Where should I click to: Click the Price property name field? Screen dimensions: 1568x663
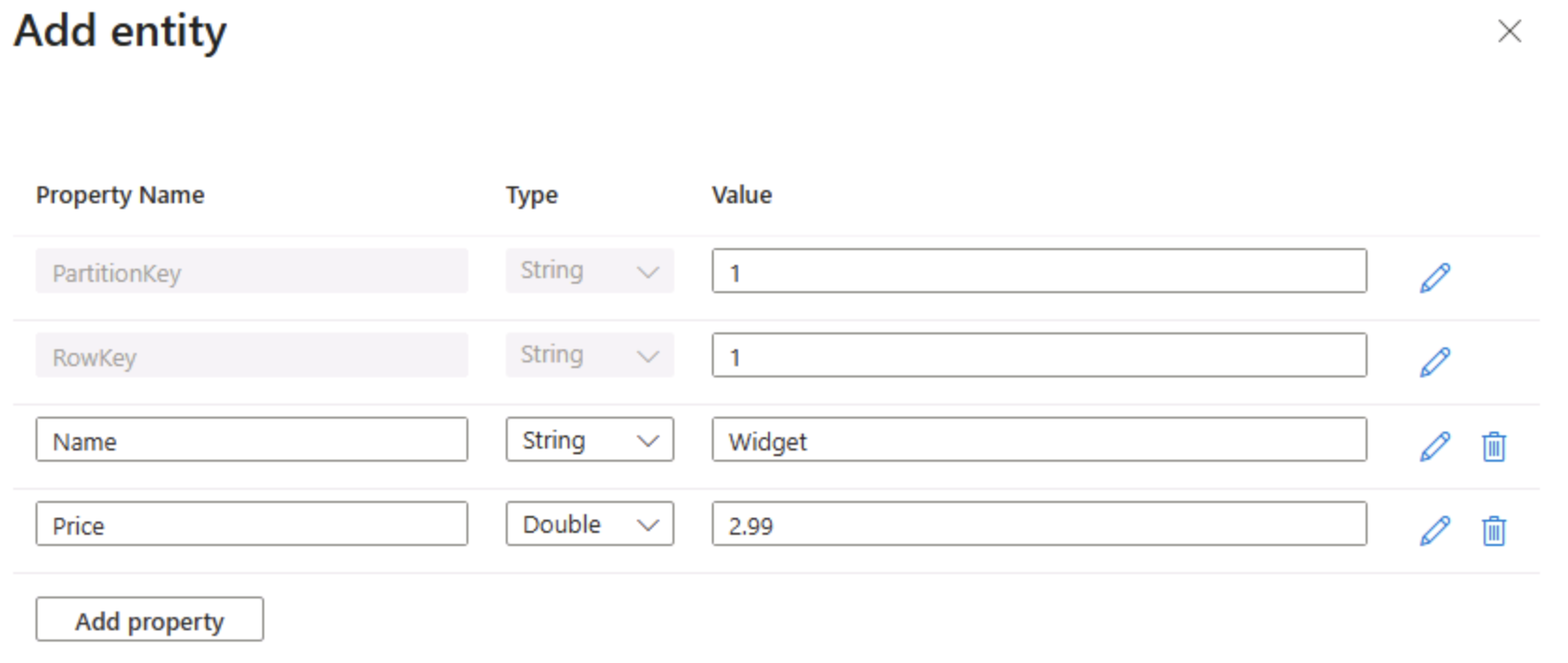(251, 523)
